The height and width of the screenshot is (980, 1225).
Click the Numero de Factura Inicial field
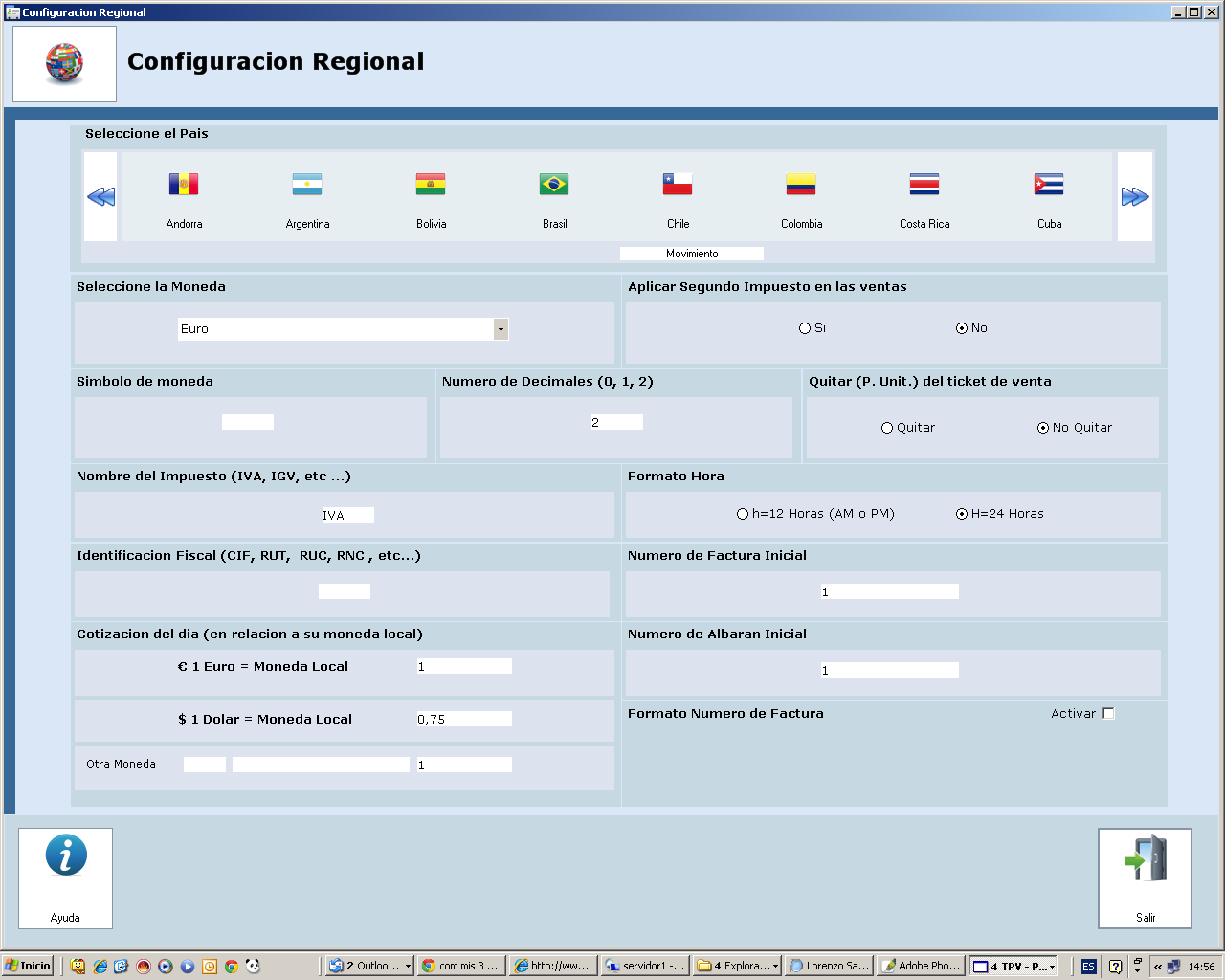tap(889, 591)
